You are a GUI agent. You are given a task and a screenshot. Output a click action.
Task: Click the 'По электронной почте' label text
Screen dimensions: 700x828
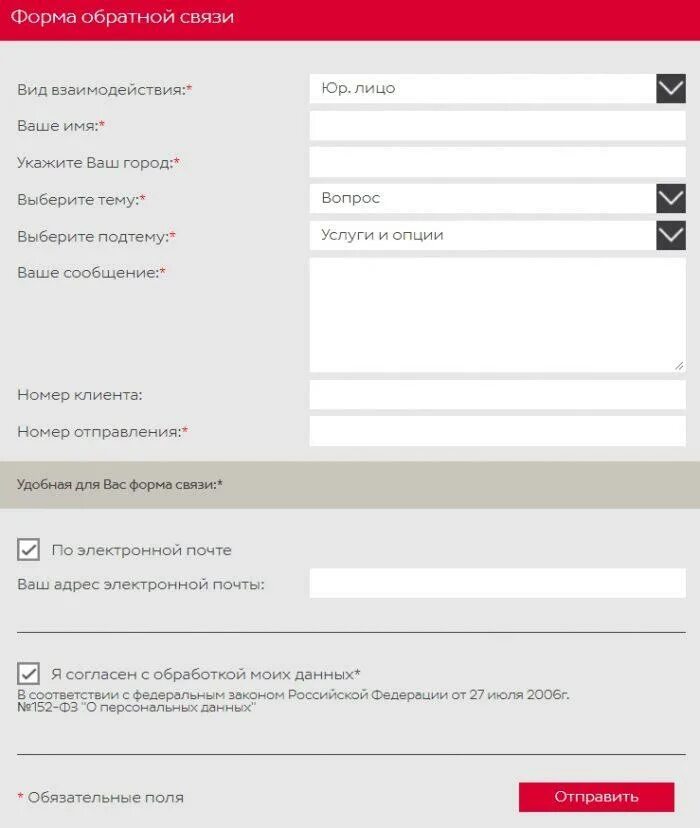(x=141, y=550)
